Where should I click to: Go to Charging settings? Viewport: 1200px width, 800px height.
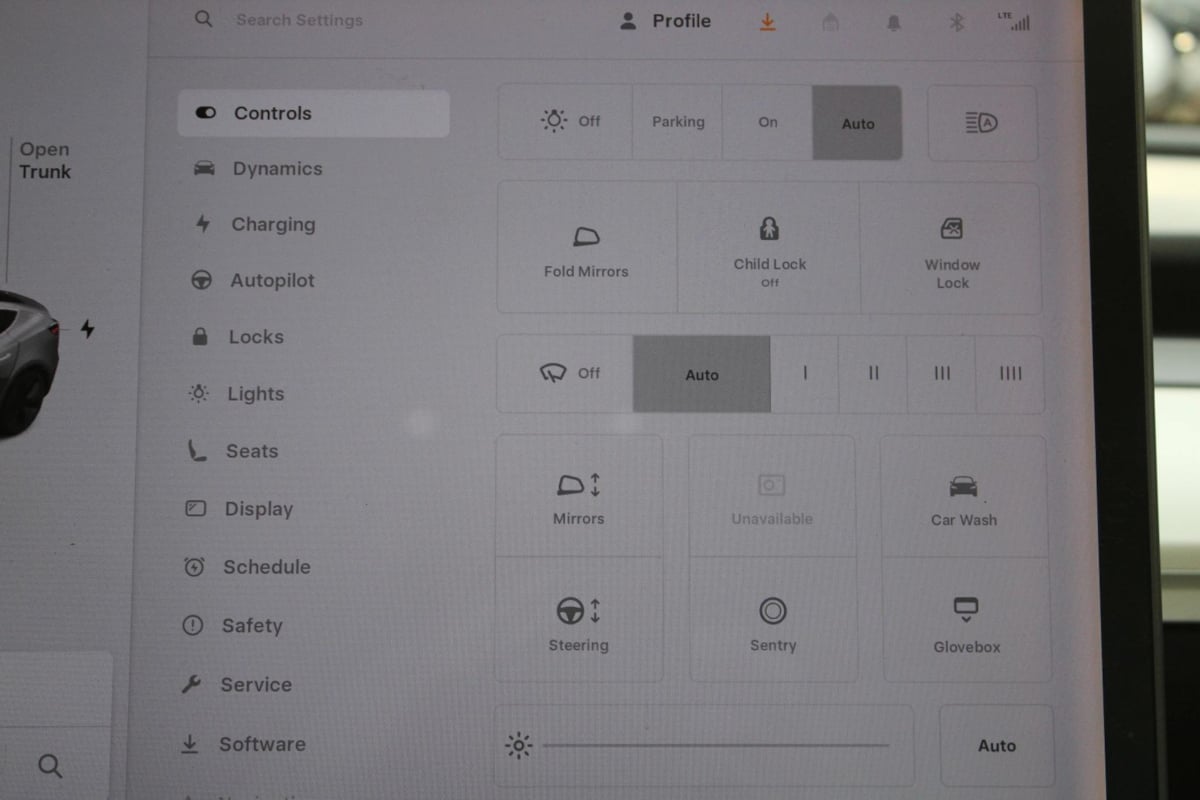272,225
